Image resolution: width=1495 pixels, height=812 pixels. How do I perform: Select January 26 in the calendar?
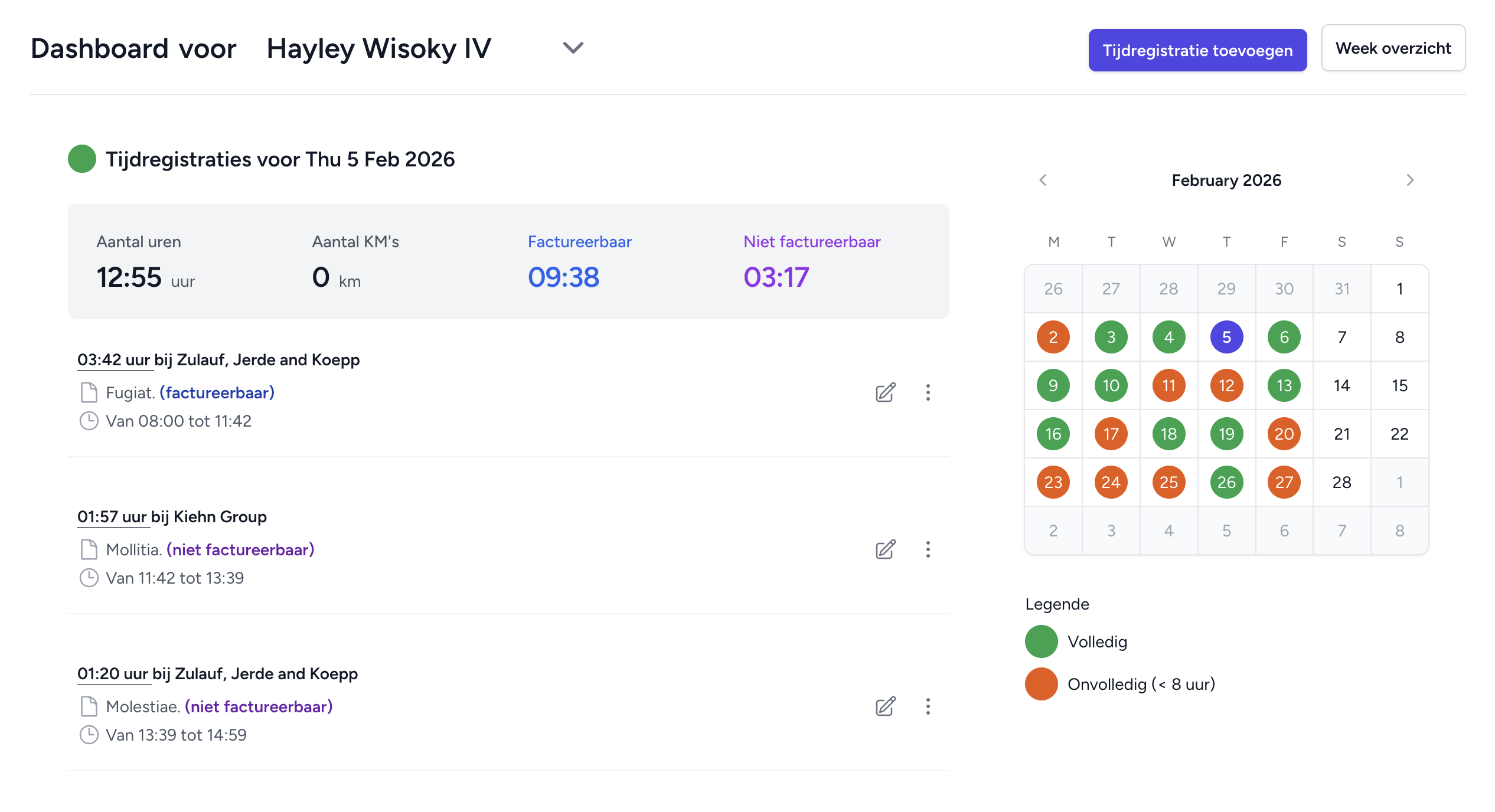pyautogui.click(x=1053, y=289)
